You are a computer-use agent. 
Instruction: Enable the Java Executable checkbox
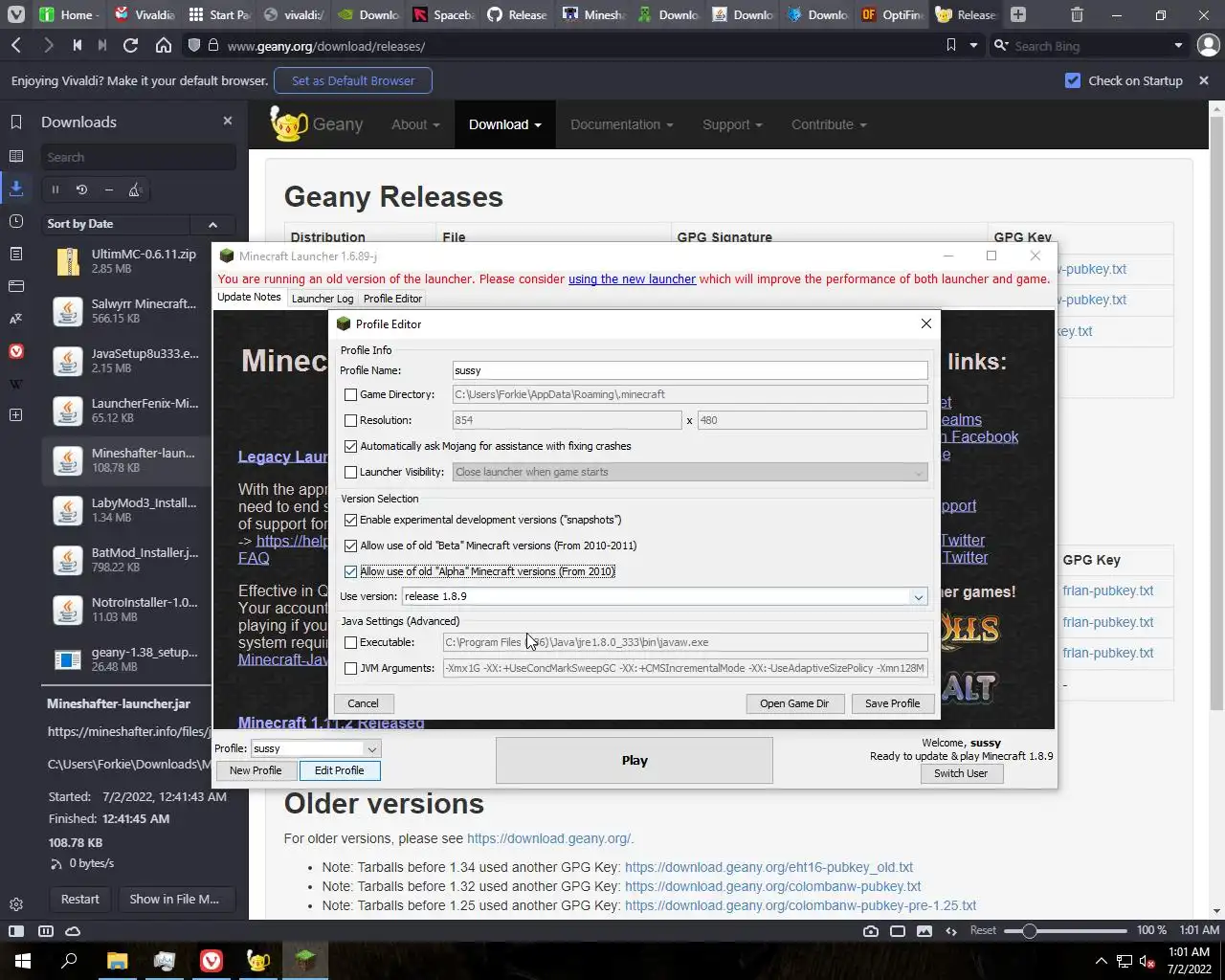pos(350,642)
